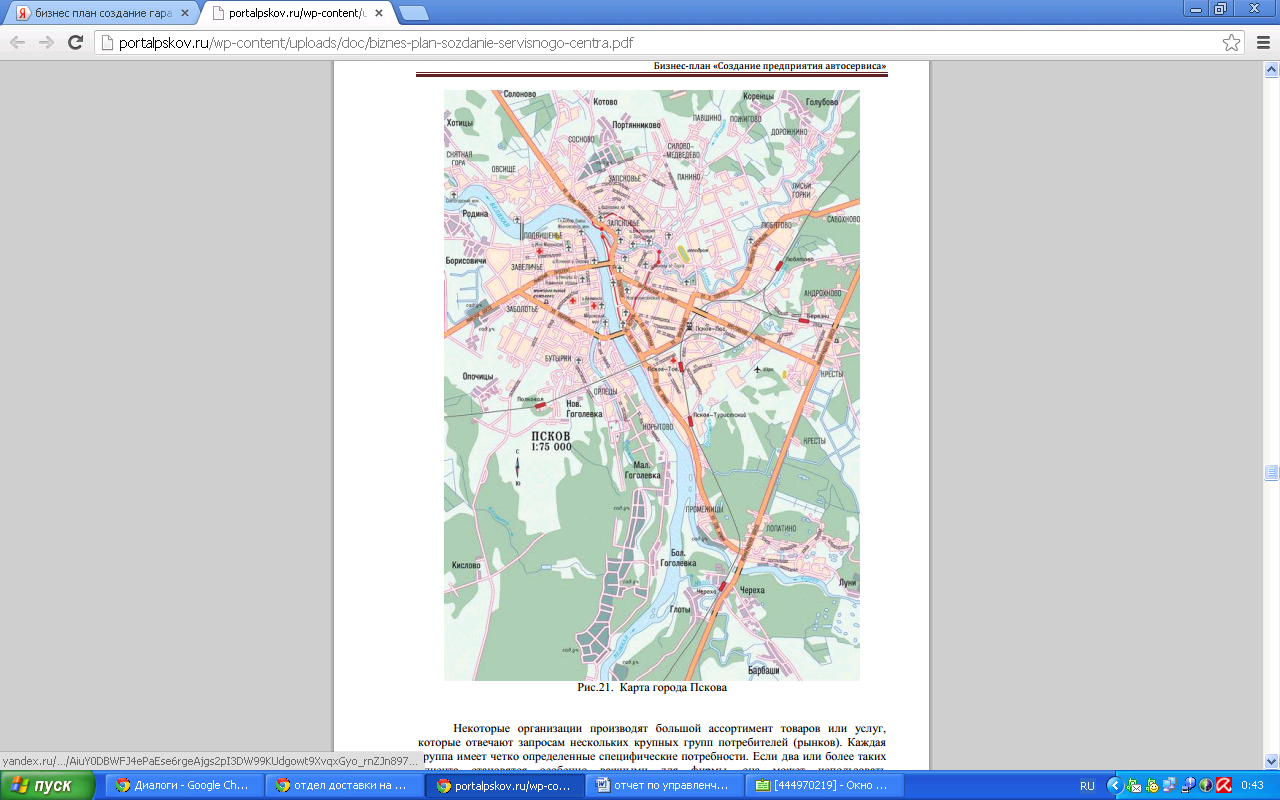Viewport: 1280px width, 800px height.
Task: Click the browser forward arrow
Action: [x=46, y=42]
